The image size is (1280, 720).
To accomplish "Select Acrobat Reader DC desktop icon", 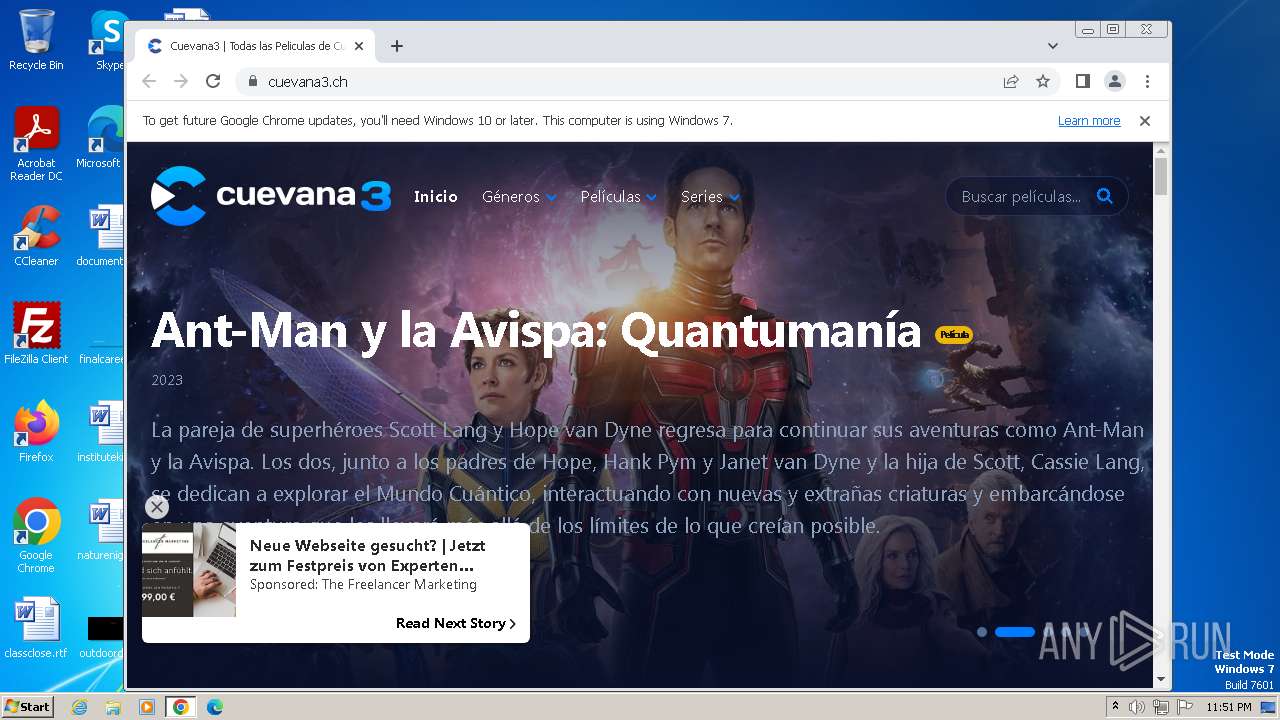I will pos(36,144).
